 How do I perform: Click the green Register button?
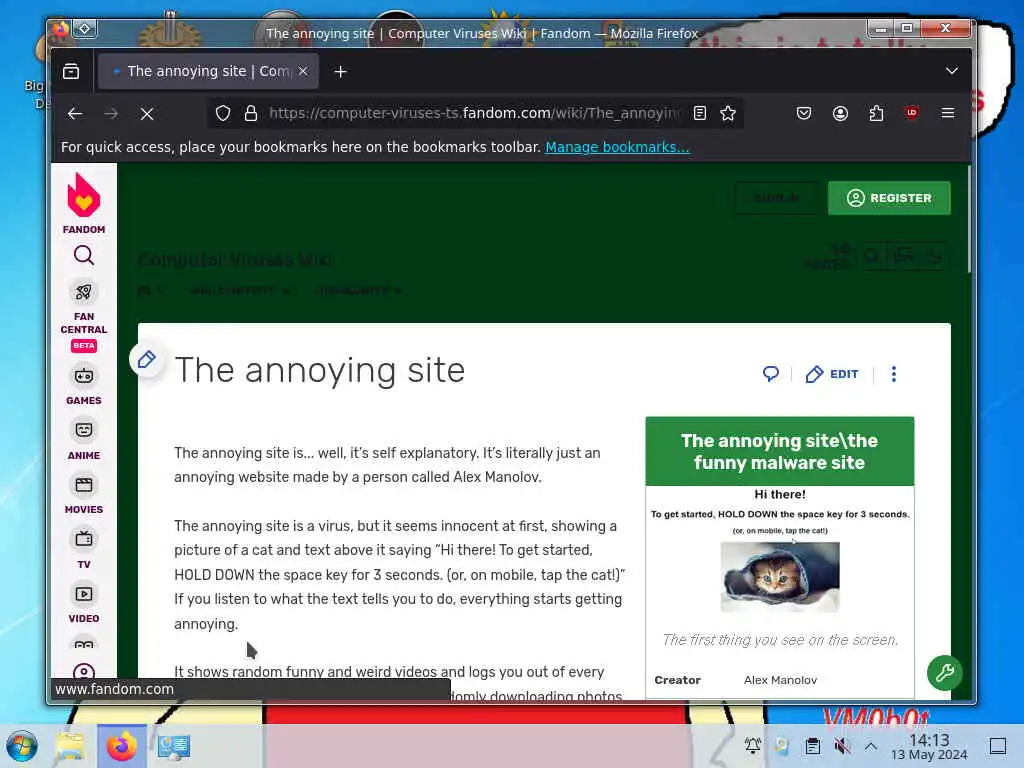889,198
